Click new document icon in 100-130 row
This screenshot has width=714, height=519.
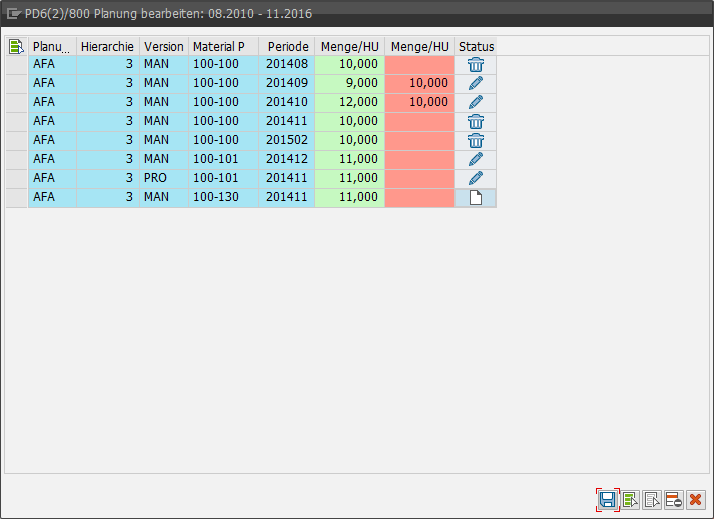pyautogui.click(x=476, y=198)
